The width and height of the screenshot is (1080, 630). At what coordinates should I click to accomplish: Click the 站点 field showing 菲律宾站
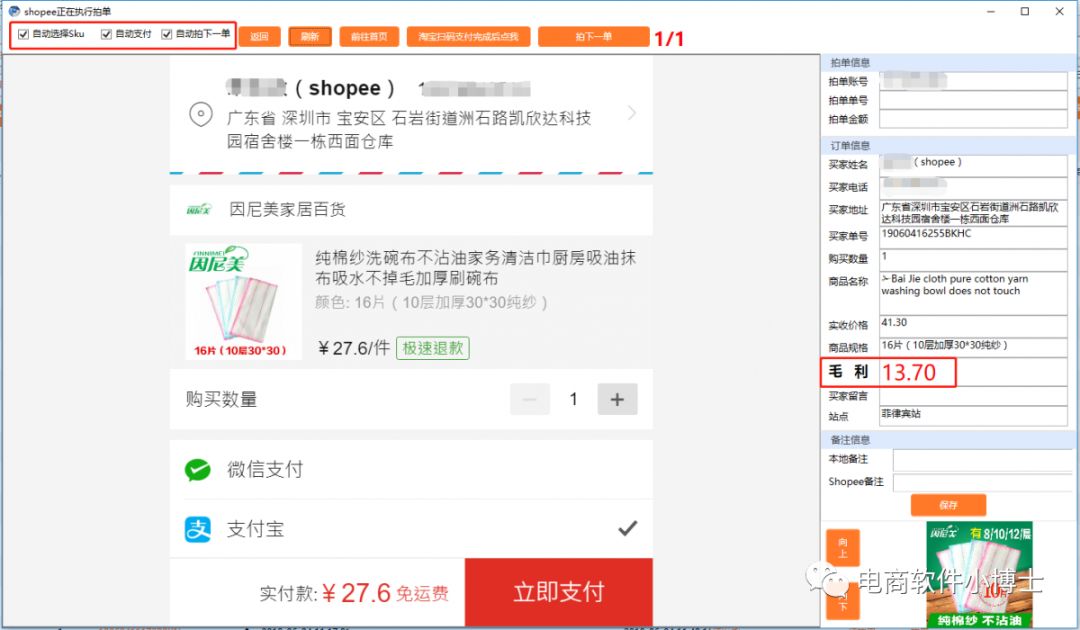click(x=973, y=416)
